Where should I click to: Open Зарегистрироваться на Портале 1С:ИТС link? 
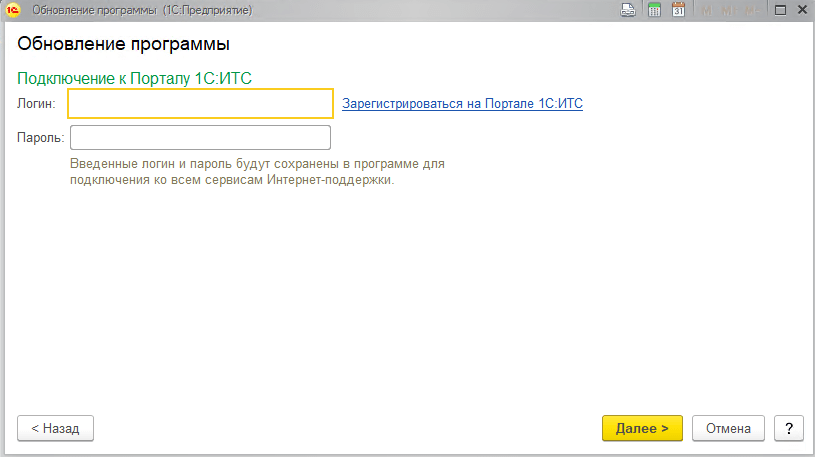462,103
